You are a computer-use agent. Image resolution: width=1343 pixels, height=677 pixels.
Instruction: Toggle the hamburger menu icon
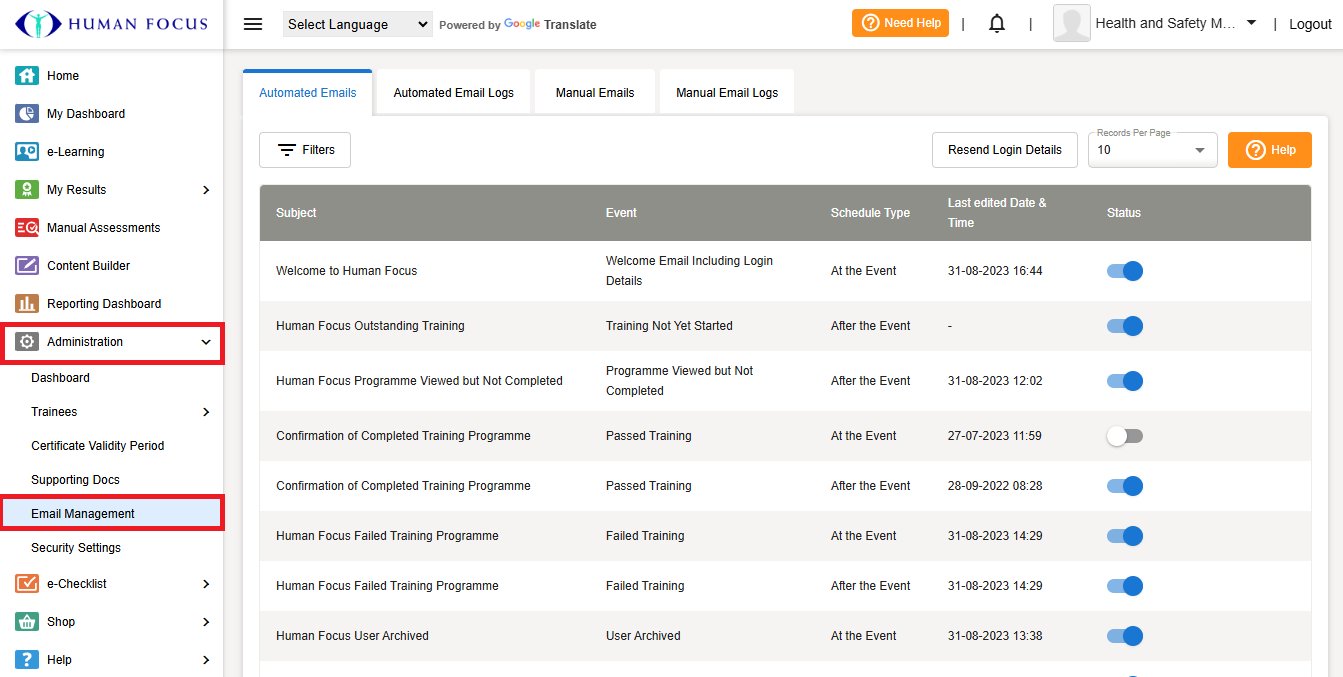[x=253, y=24]
